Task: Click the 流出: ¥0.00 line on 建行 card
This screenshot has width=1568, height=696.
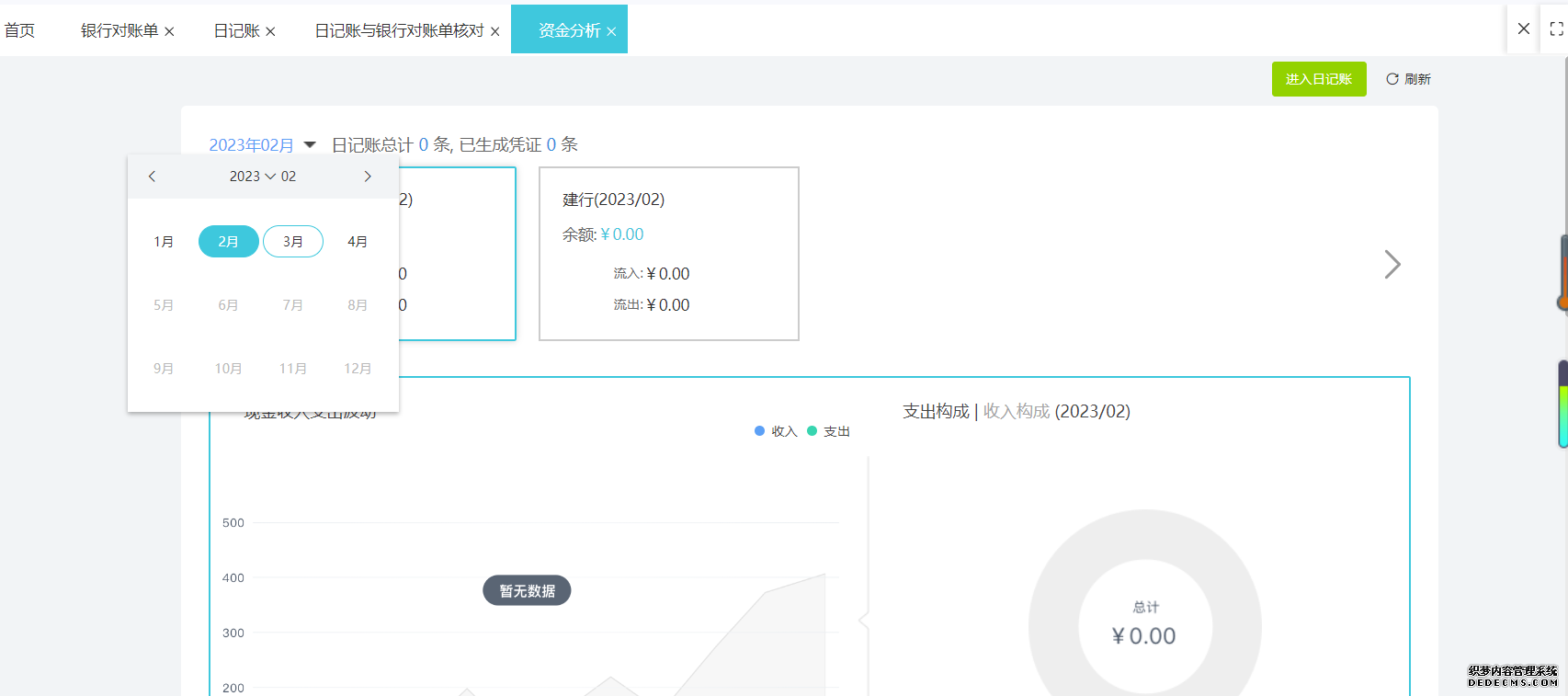Action: (x=652, y=304)
